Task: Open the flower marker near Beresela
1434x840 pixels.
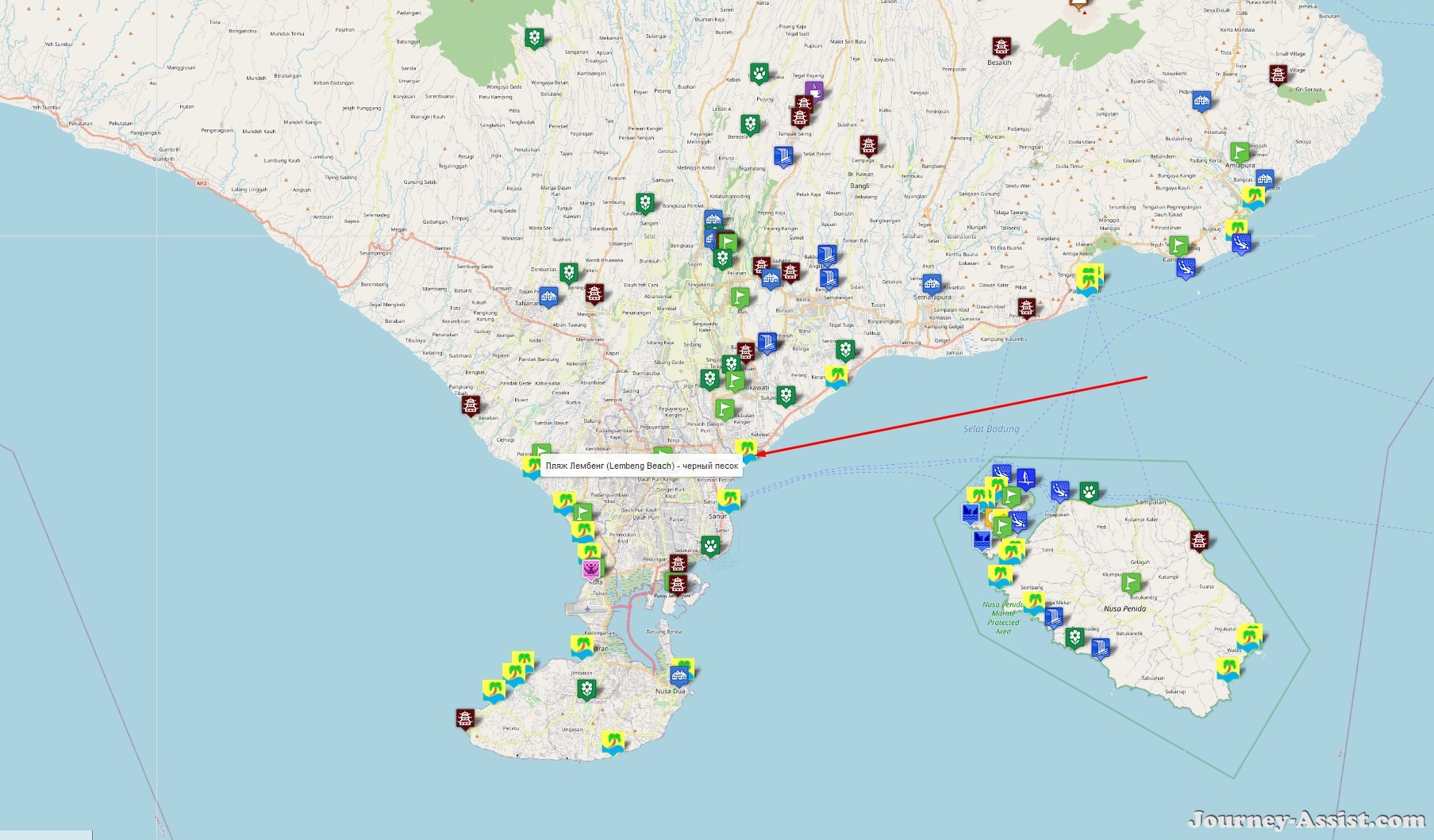Action: coord(750,125)
